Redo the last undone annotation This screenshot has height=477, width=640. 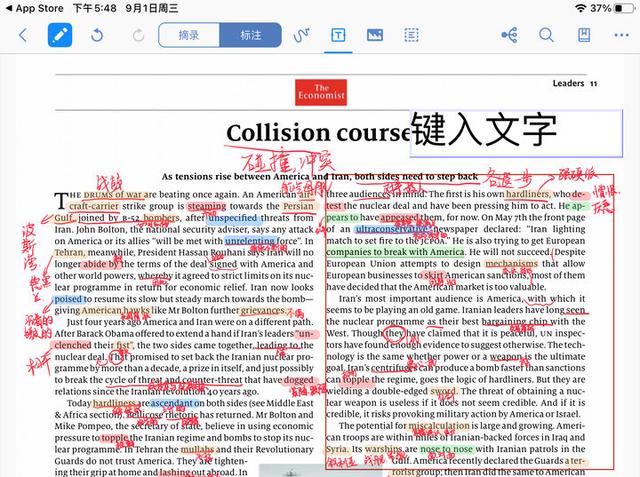tap(138, 35)
